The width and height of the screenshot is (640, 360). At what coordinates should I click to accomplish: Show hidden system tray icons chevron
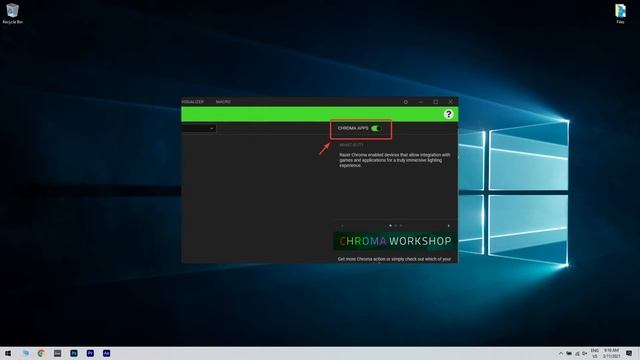(x=561, y=353)
